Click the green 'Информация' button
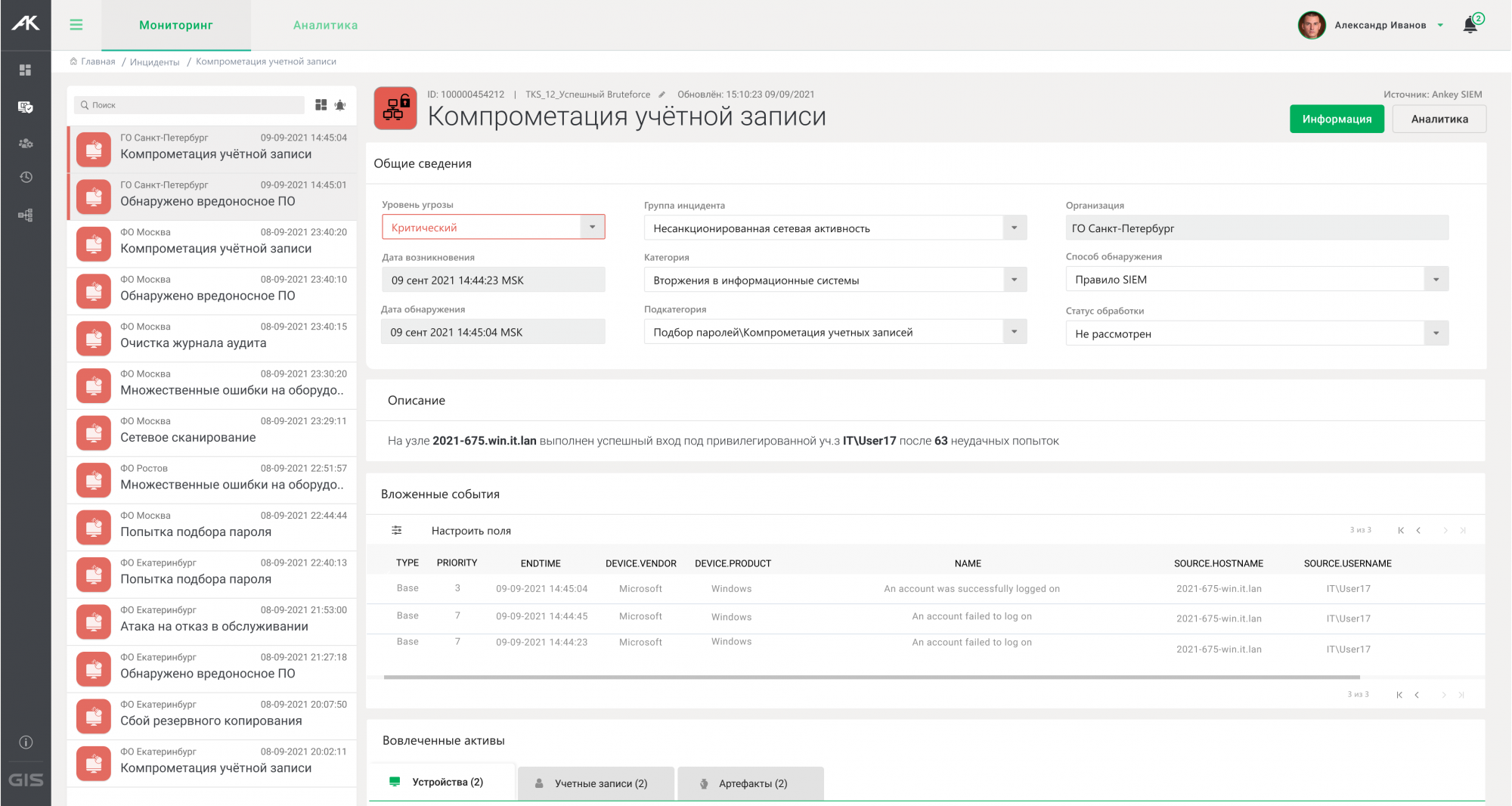The width and height of the screenshot is (1512, 806). click(1336, 119)
